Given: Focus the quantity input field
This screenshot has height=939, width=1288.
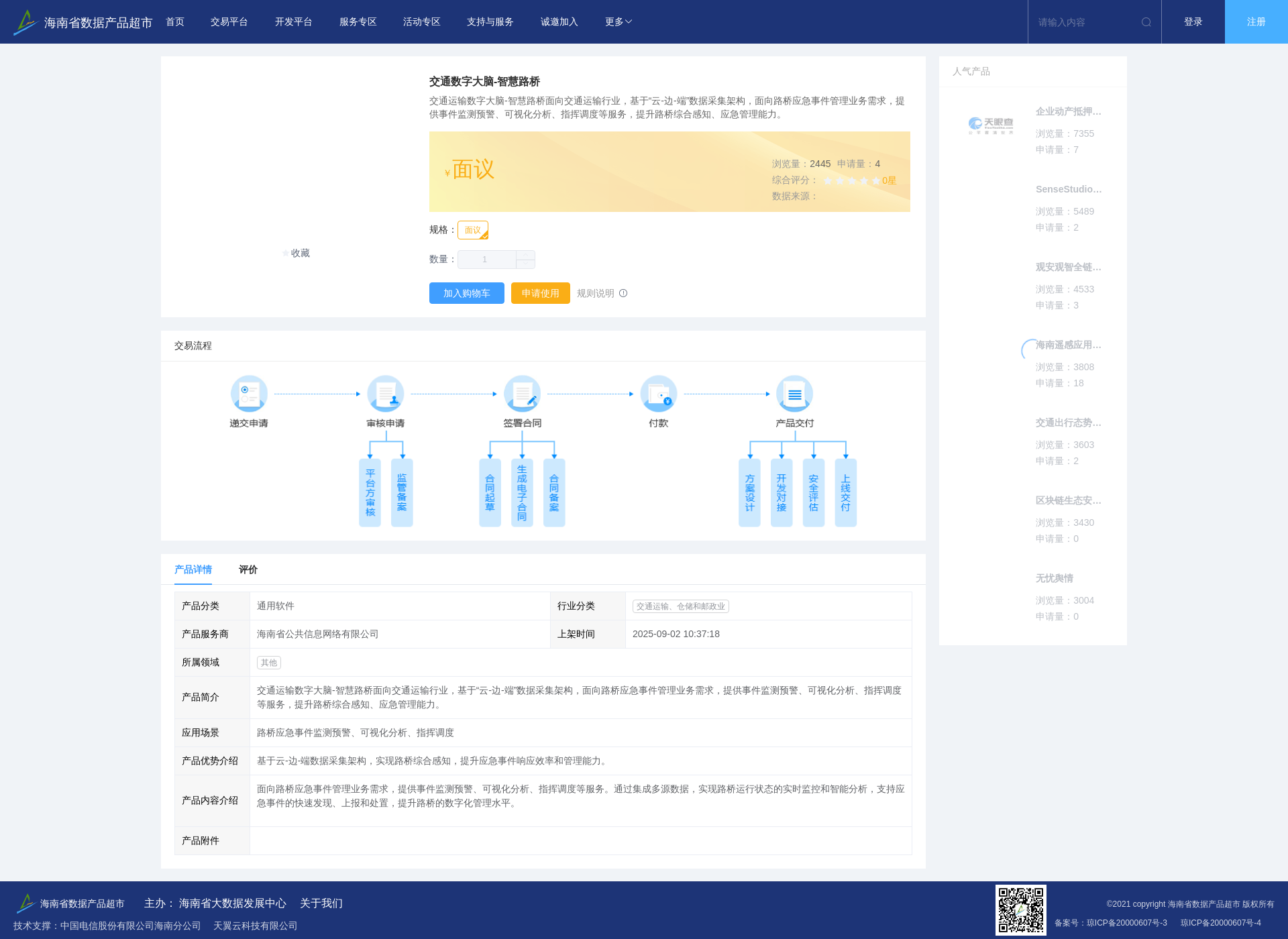Looking at the screenshot, I should coord(486,260).
